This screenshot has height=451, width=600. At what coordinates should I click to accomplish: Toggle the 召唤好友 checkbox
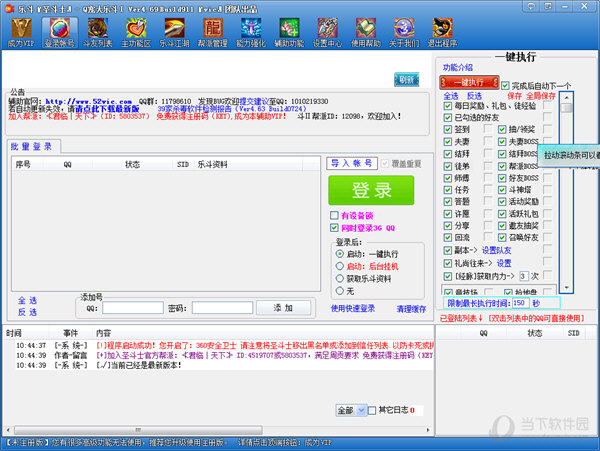pos(502,238)
